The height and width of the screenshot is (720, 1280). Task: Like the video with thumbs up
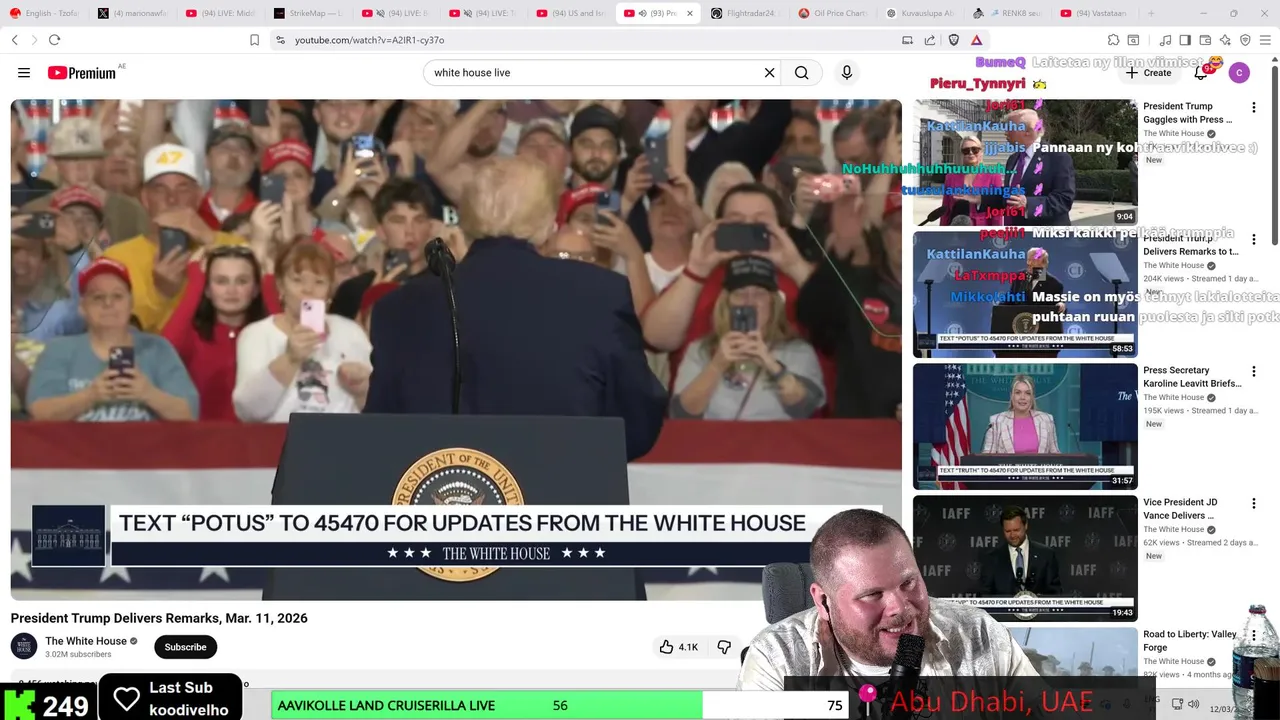667,647
